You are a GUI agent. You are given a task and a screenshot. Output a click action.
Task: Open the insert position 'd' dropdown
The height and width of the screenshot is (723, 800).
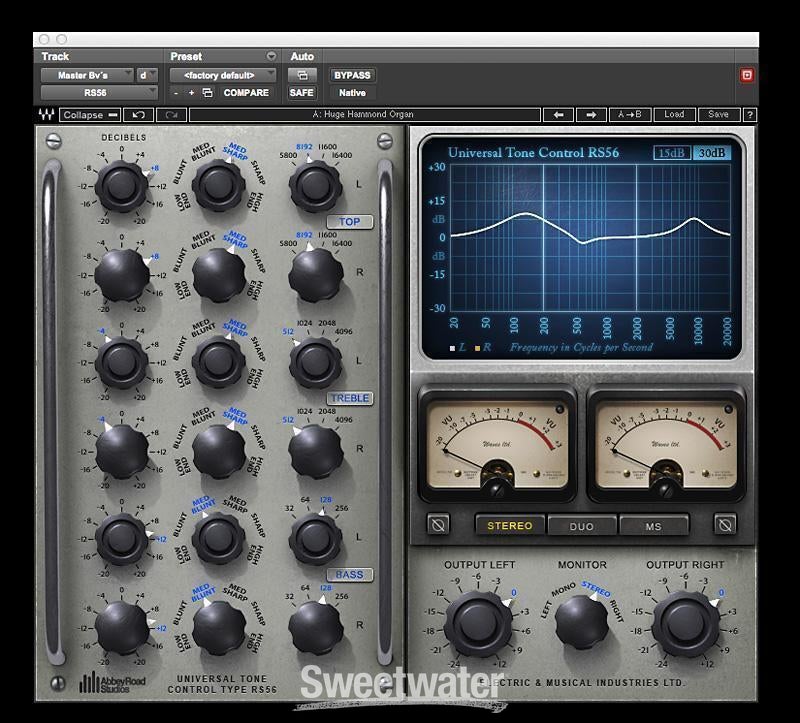tap(146, 75)
